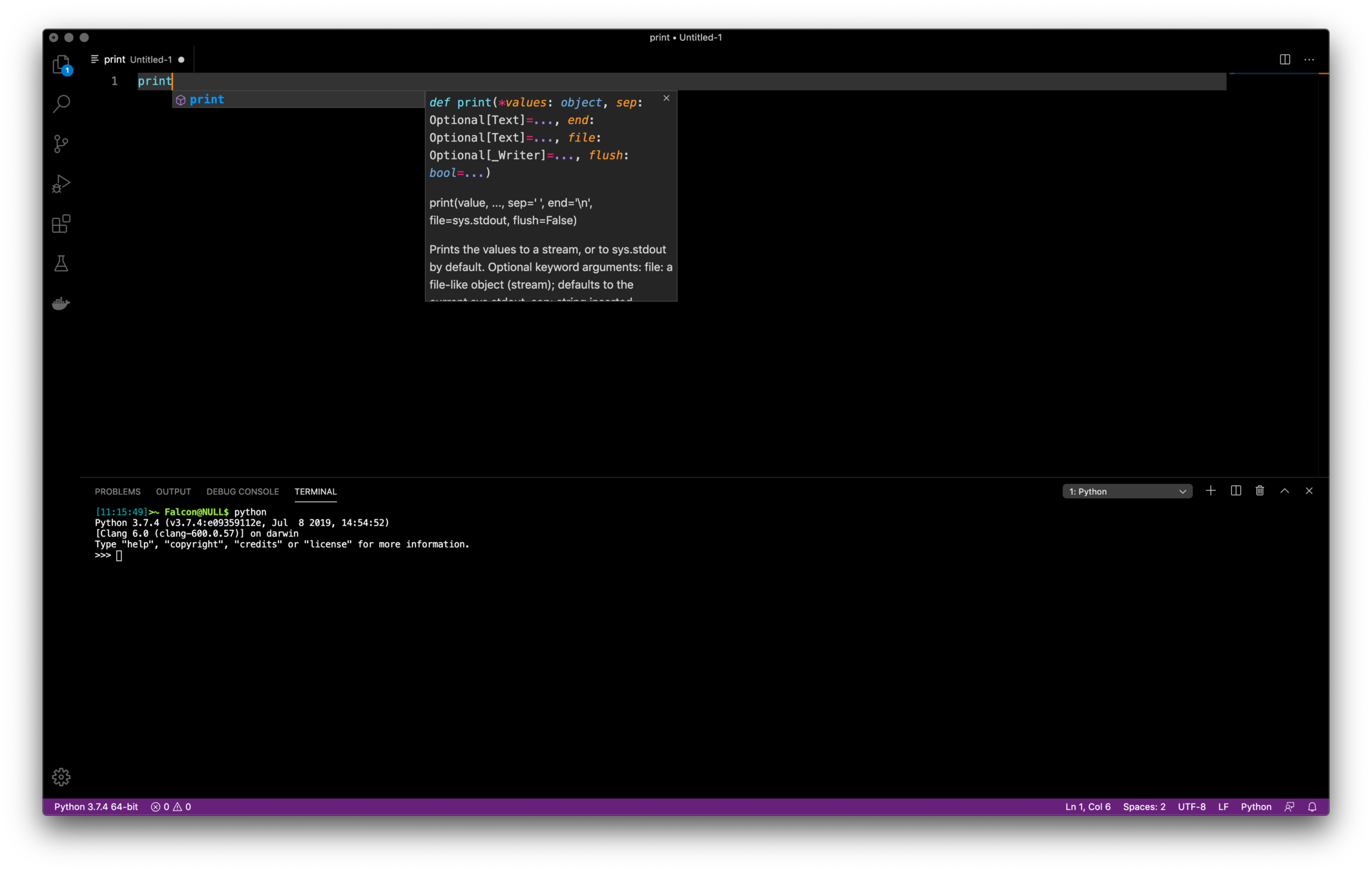Screen dimensions: 1372x872
Task: Switch to the PROBLEMS tab
Action: (x=118, y=492)
